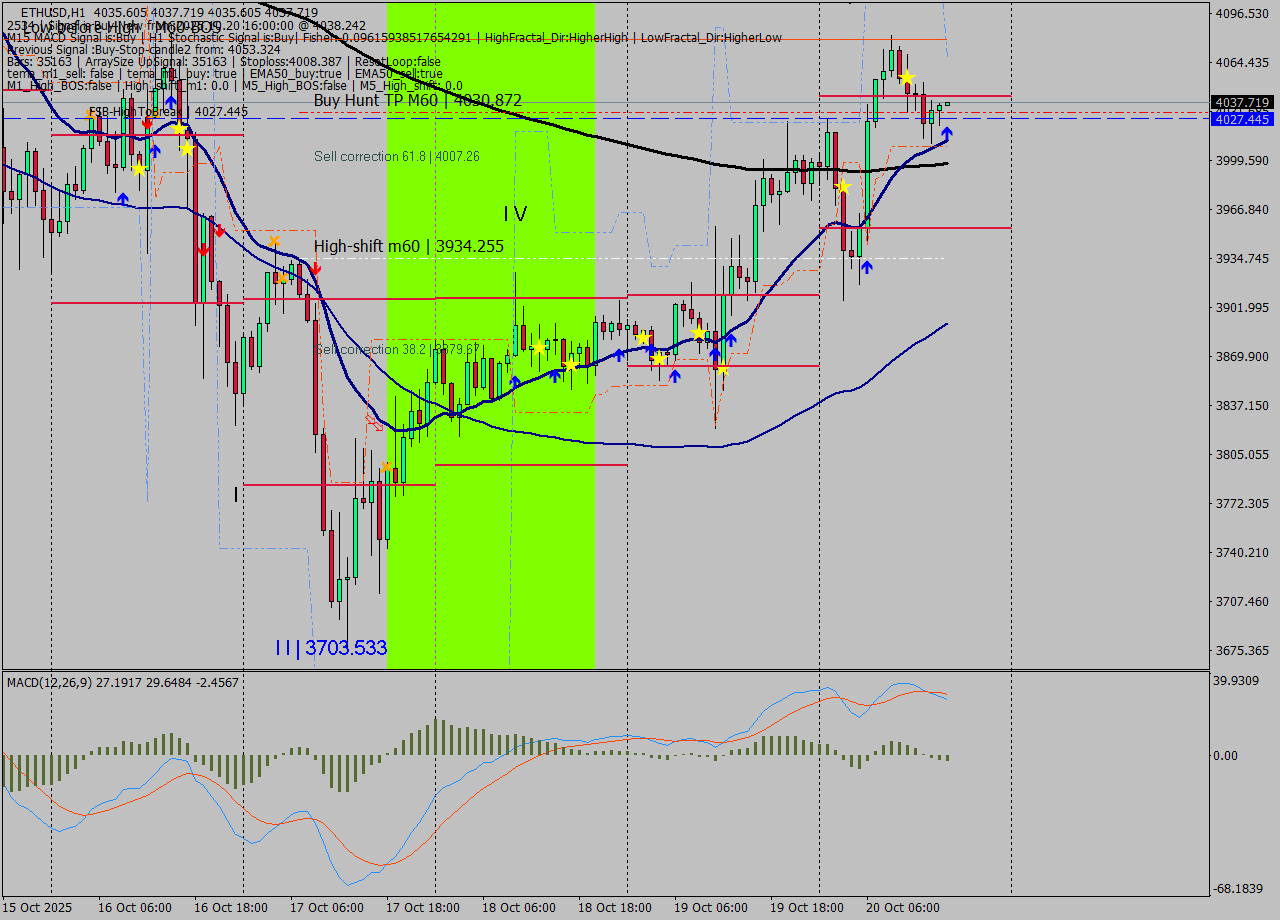Click the red down arrow above High-shift m60 text

tap(315, 269)
